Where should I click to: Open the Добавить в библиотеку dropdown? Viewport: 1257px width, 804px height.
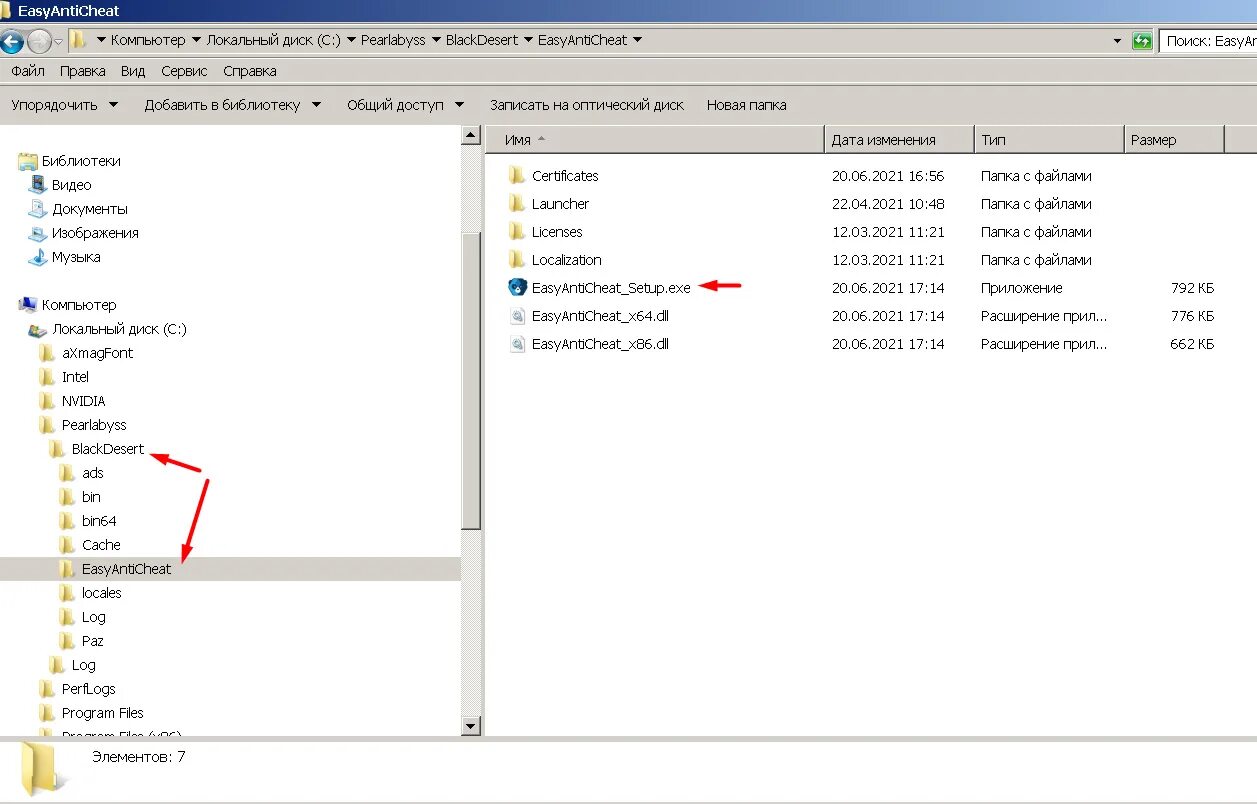[x=232, y=105]
